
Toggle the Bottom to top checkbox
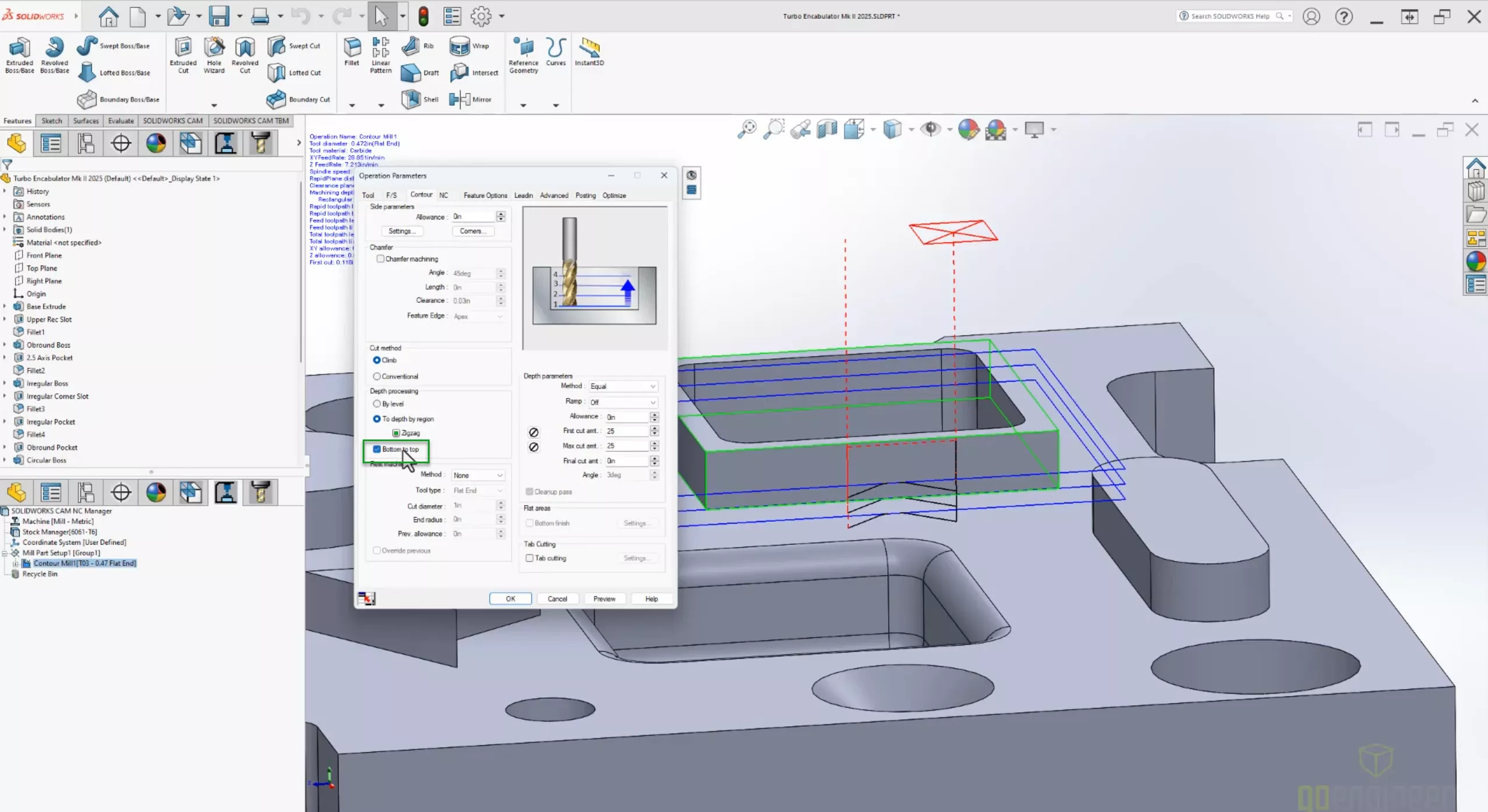coord(377,449)
